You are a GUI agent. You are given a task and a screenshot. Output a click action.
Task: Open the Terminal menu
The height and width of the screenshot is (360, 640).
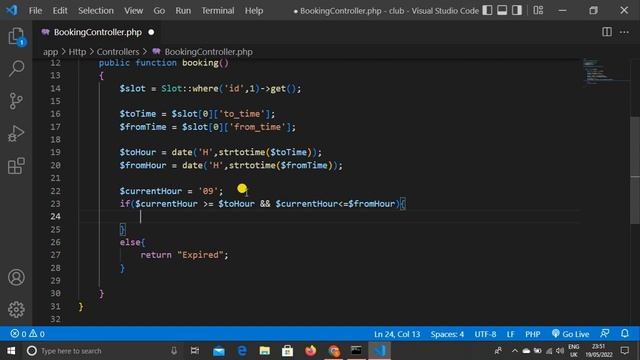pyautogui.click(x=218, y=11)
